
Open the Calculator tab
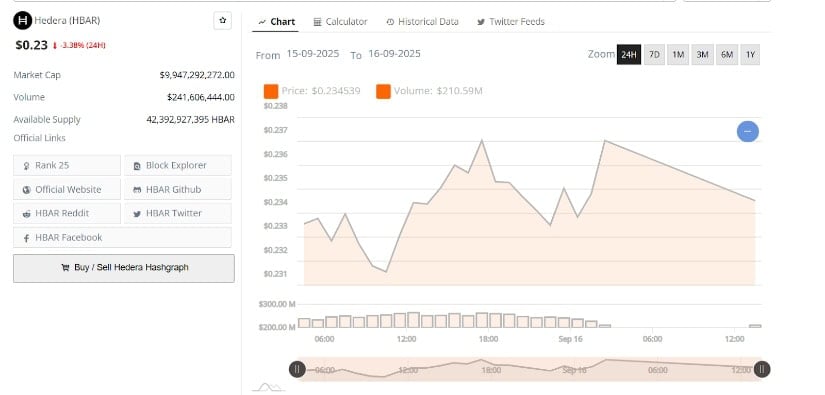[340, 22]
